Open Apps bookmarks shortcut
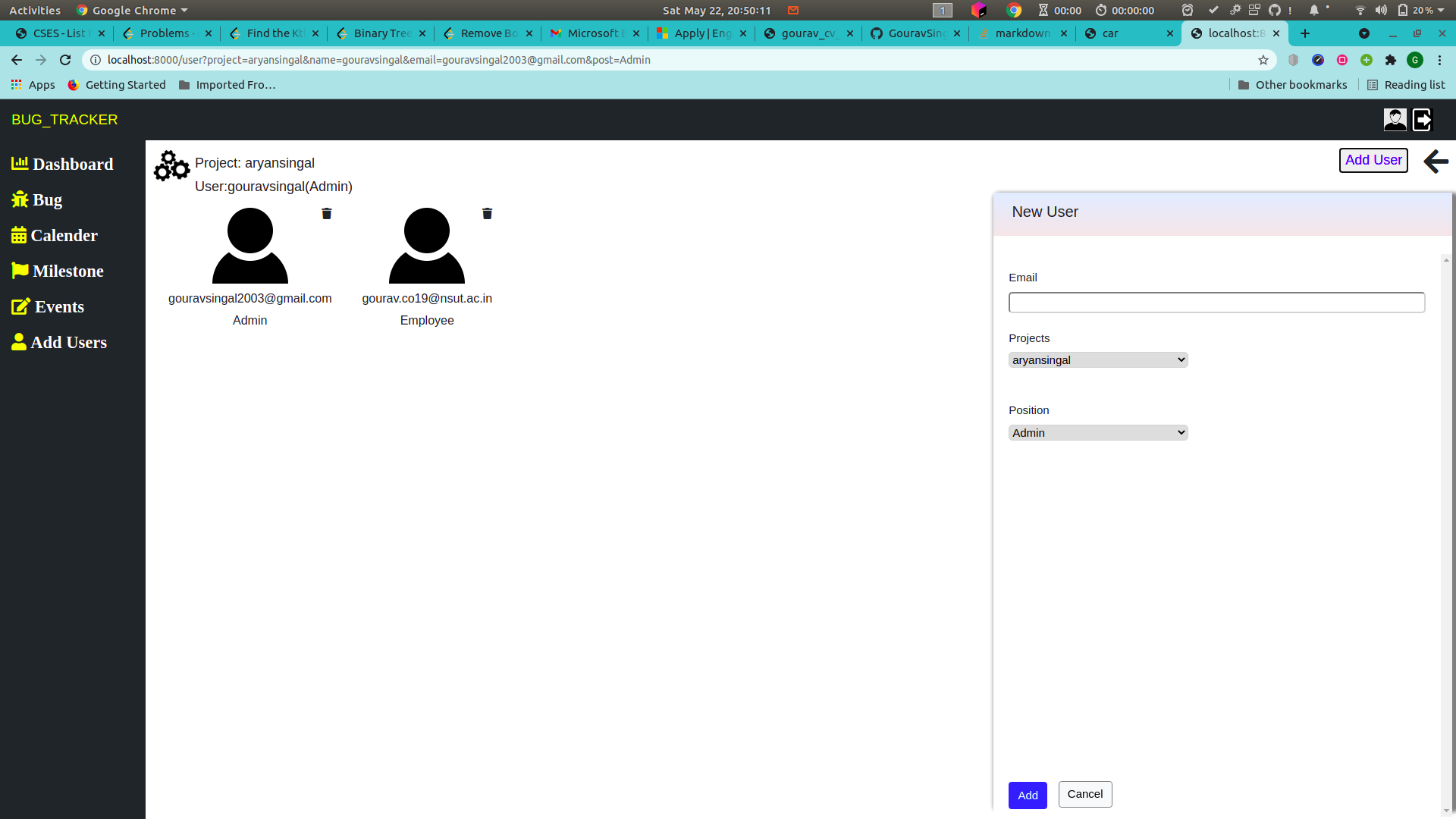The width and height of the screenshot is (1456, 819). coord(33,85)
